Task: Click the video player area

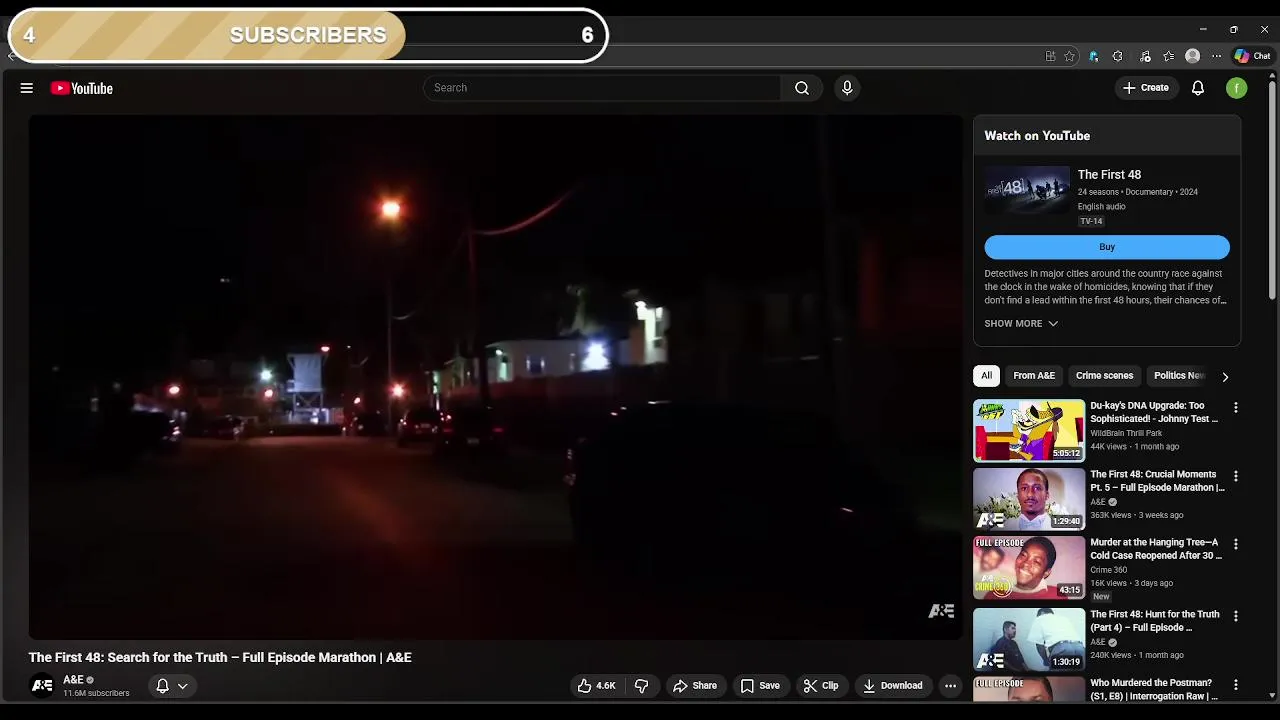Action: (496, 377)
